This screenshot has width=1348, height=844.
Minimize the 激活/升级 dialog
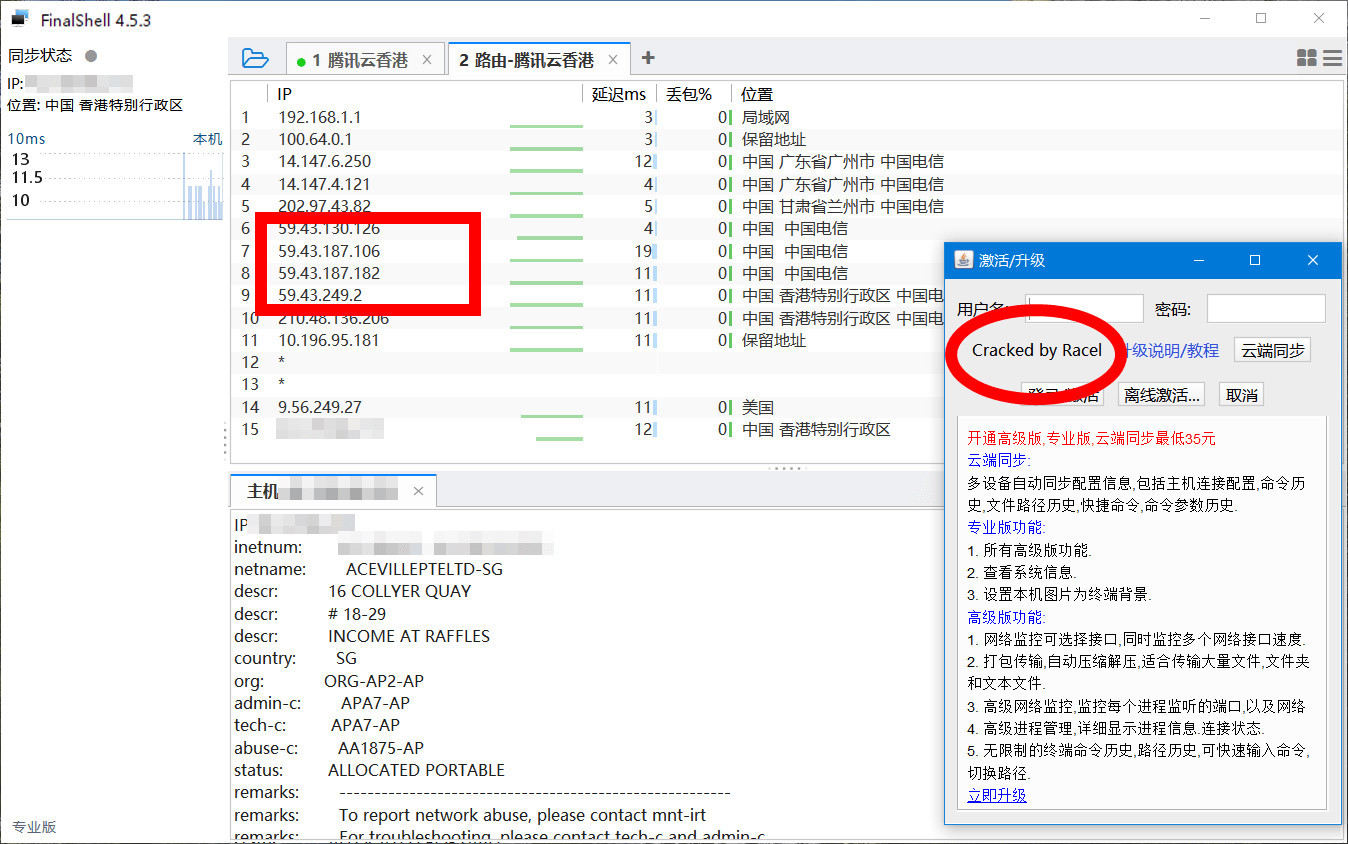(x=1197, y=260)
